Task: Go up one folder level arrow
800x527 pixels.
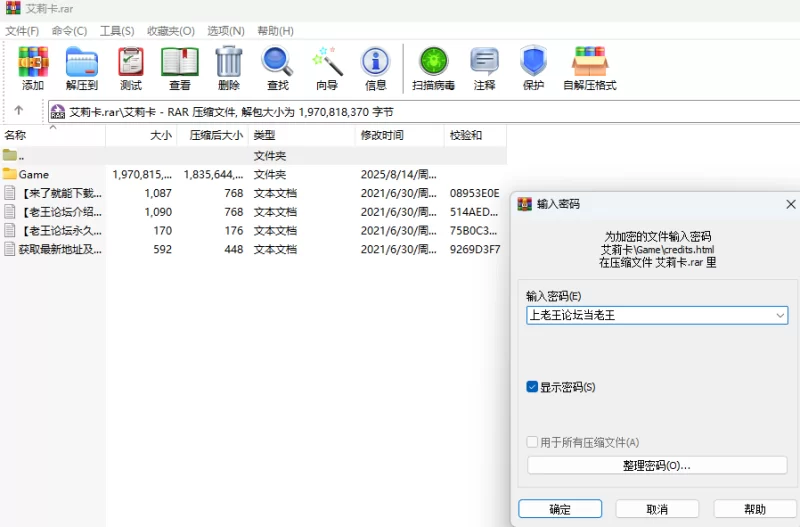Action: pyautogui.click(x=19, y=110)
